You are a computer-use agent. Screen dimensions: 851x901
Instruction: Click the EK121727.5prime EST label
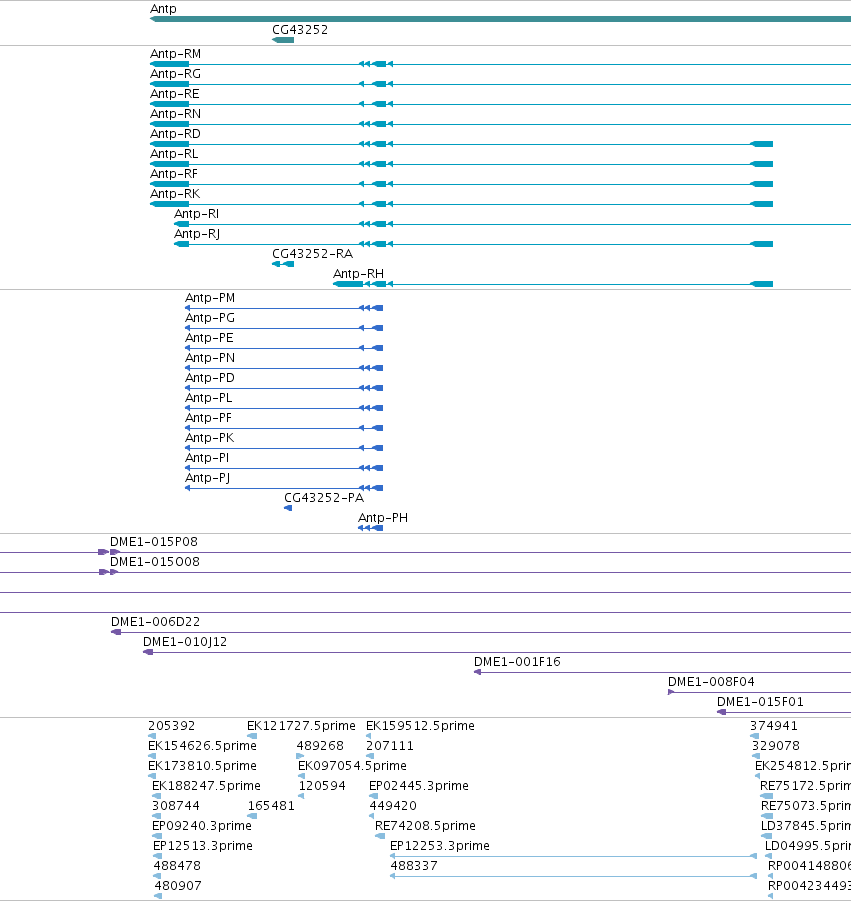tap(301, 726)
